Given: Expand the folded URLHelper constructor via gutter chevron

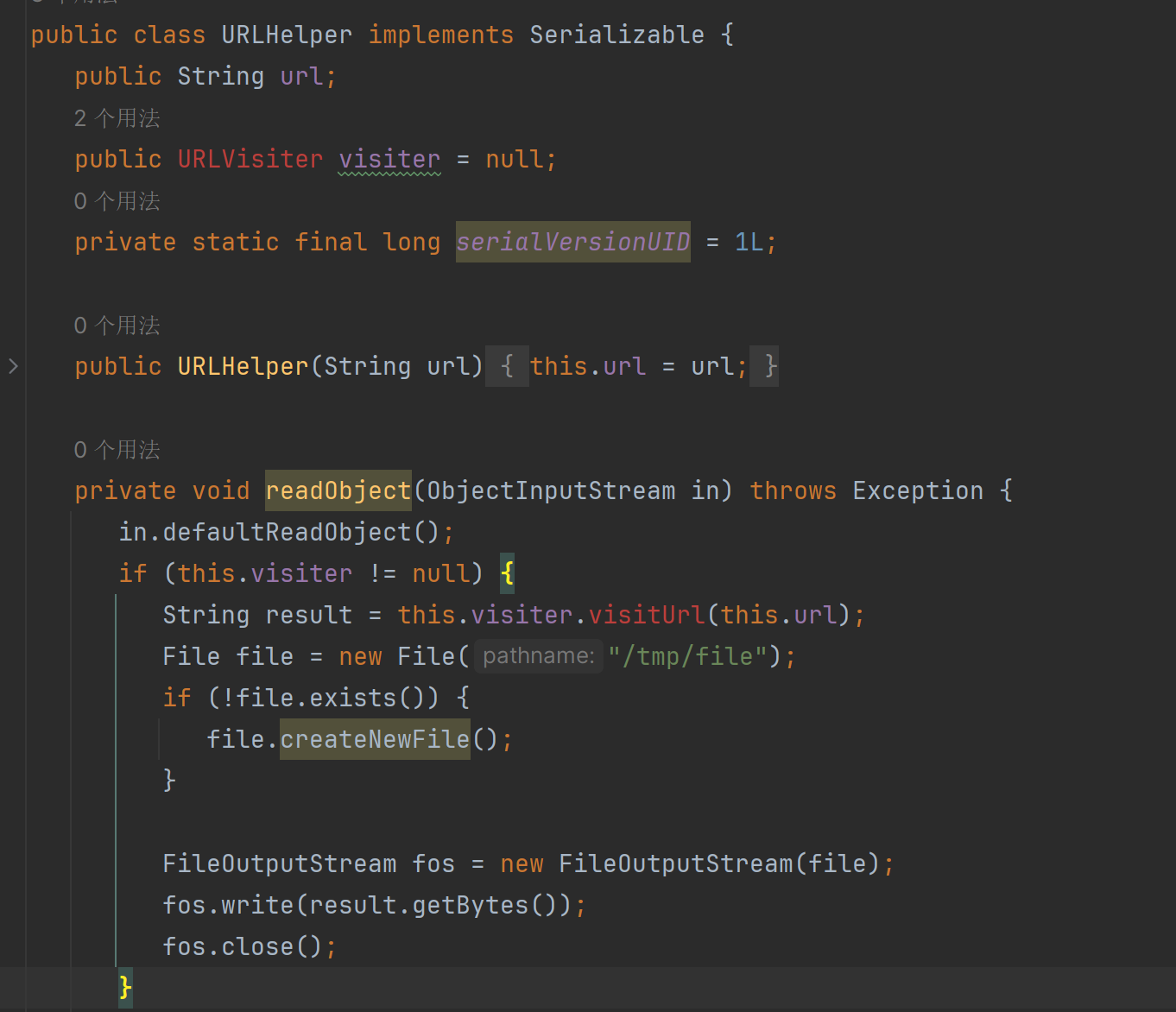Looking at the screenshot, I should pos(13,366).
